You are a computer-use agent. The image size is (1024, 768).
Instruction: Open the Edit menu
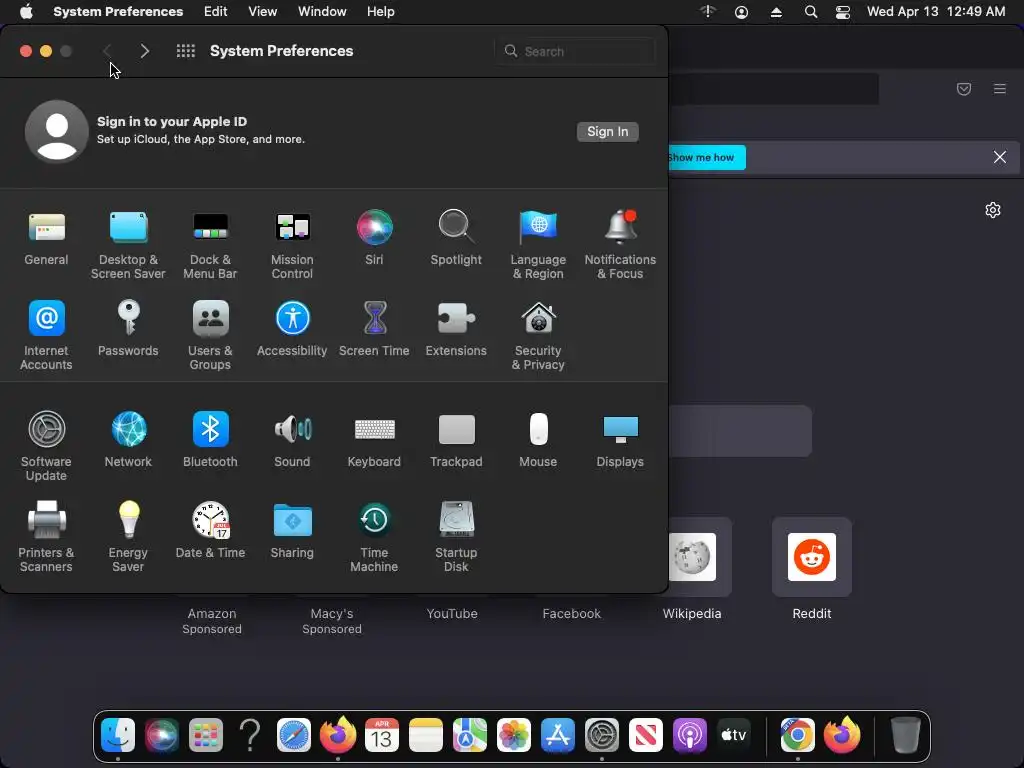point(216,12)
